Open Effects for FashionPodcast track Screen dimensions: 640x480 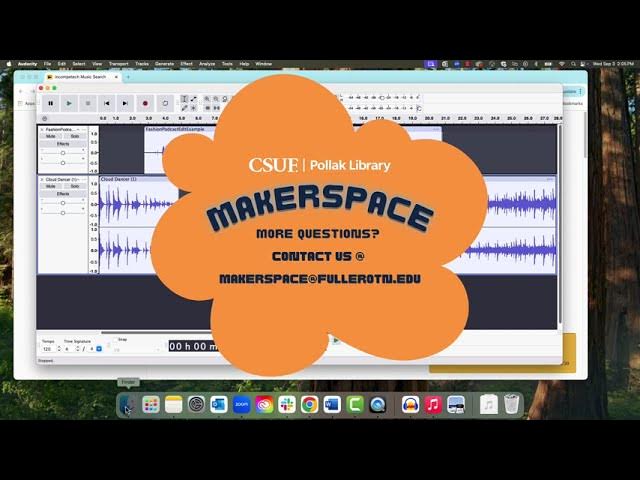(x=63, y=144)
